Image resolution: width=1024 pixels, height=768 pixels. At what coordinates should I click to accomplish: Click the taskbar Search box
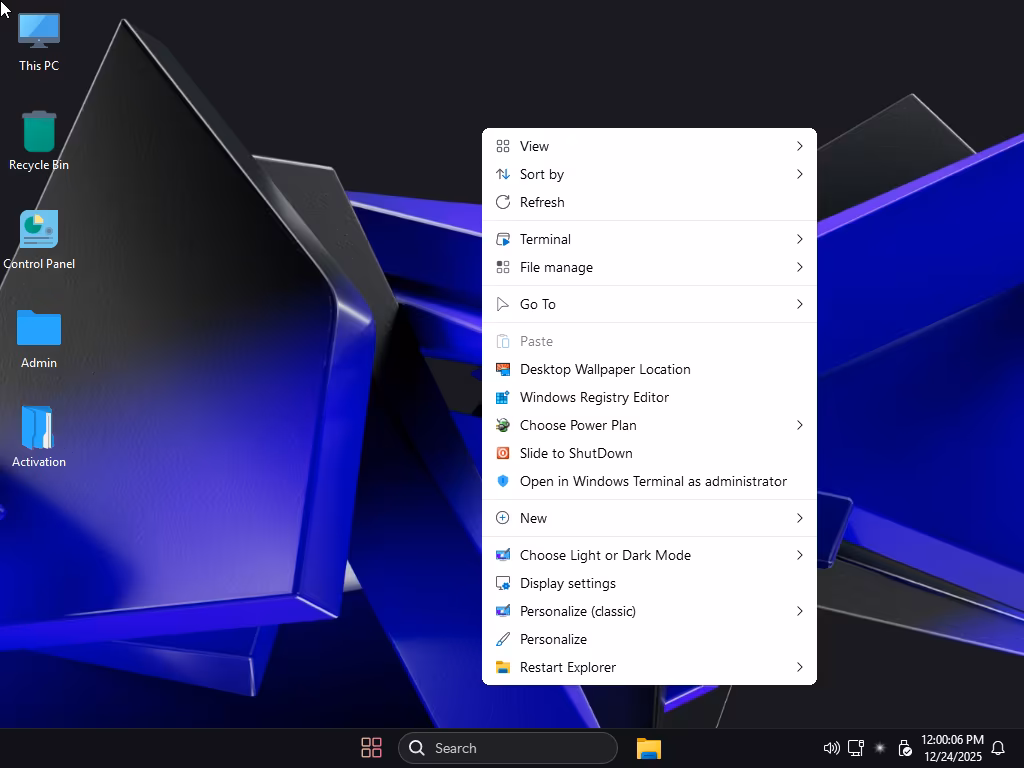click(x=508, y=748)
